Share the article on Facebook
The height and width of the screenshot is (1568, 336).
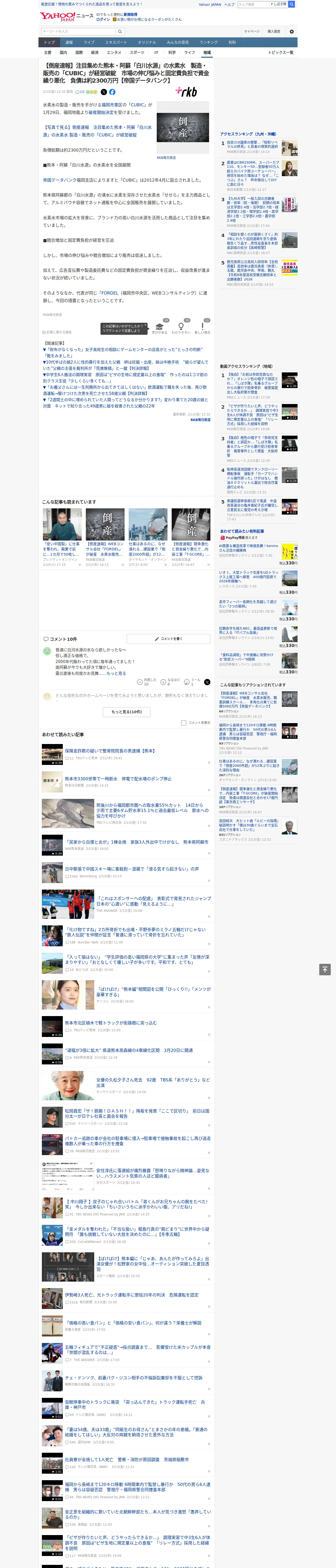tap(112, 92)
